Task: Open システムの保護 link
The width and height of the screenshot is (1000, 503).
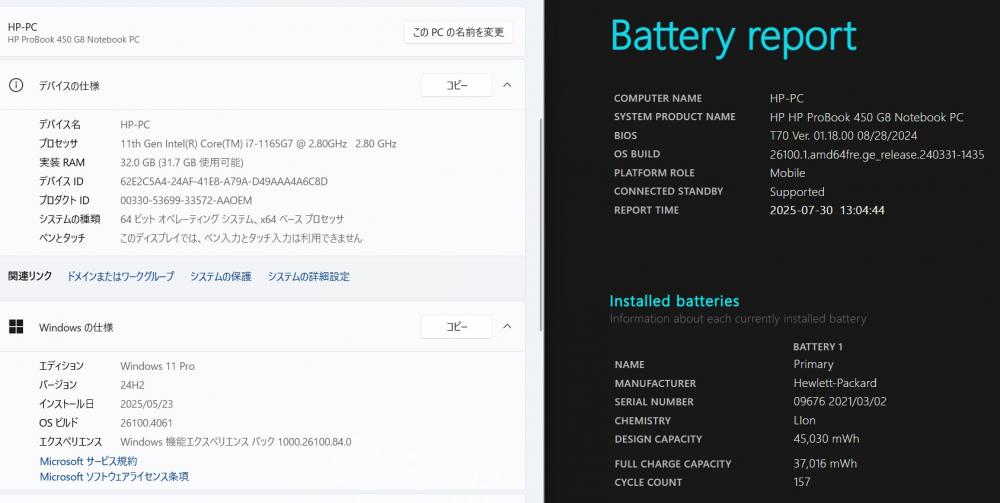Action: [221, 277]
